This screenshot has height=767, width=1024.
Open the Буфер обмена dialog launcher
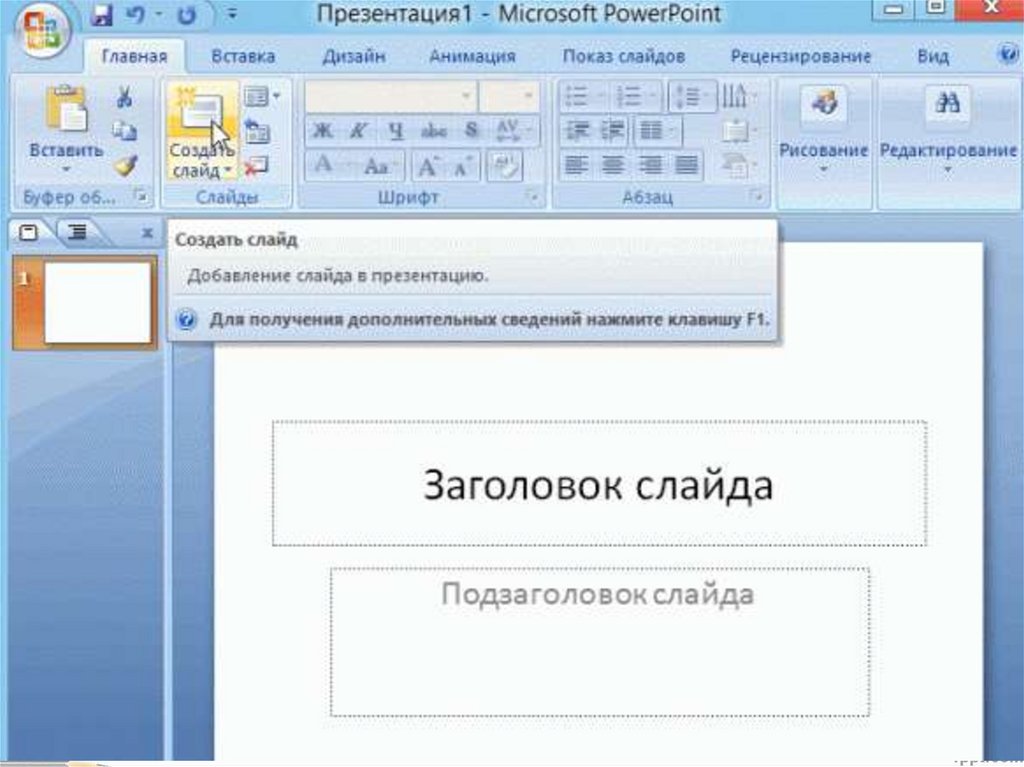point(140,195)
